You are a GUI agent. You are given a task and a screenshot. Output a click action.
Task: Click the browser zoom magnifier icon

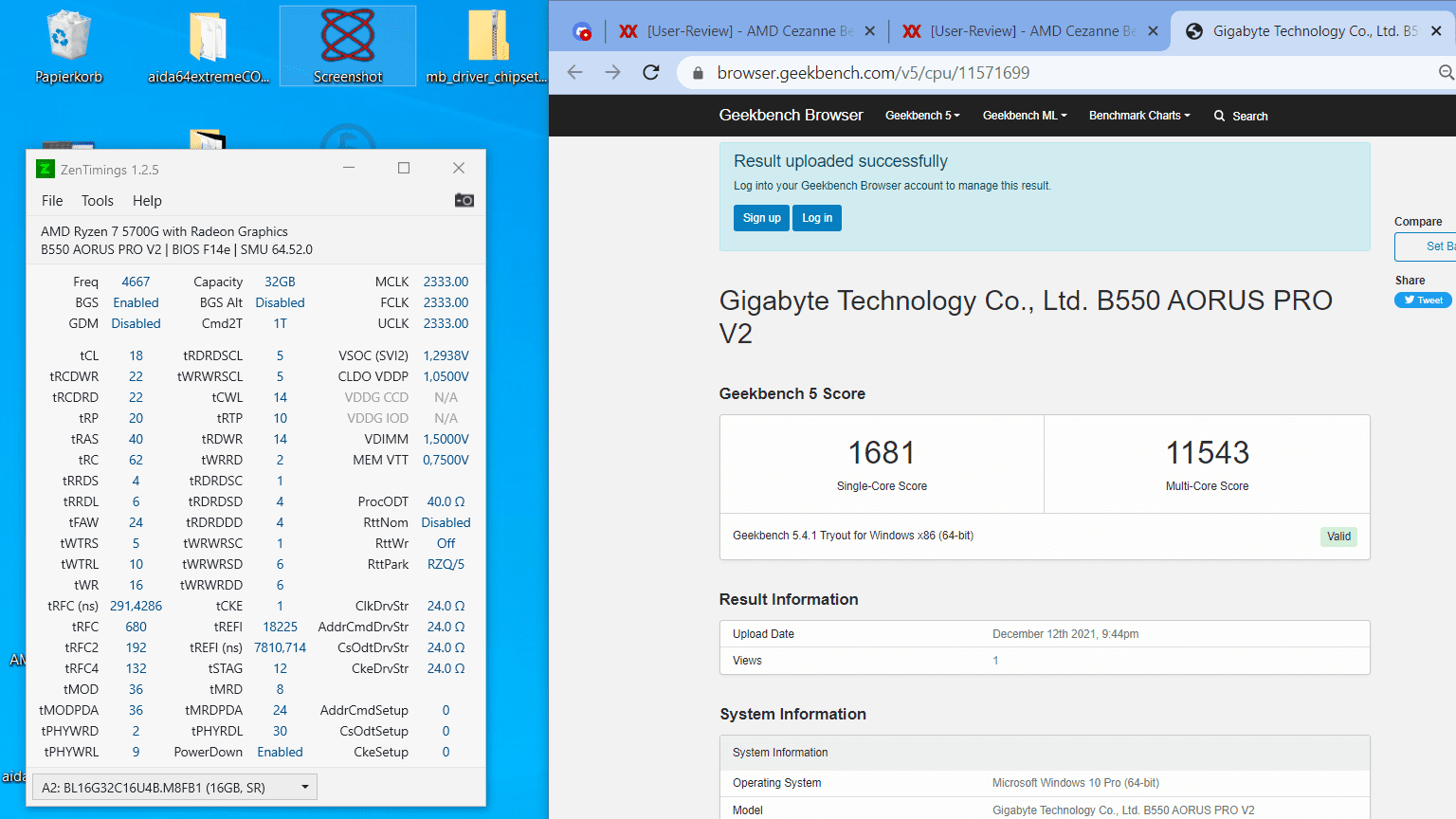click(1446, 72)
